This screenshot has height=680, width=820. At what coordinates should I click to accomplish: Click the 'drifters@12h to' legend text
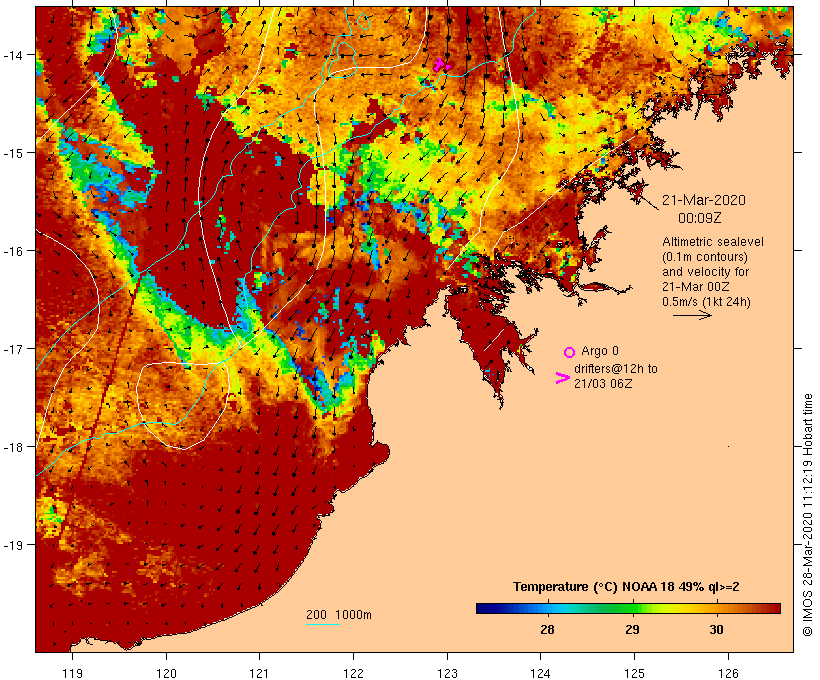(616, 369)
